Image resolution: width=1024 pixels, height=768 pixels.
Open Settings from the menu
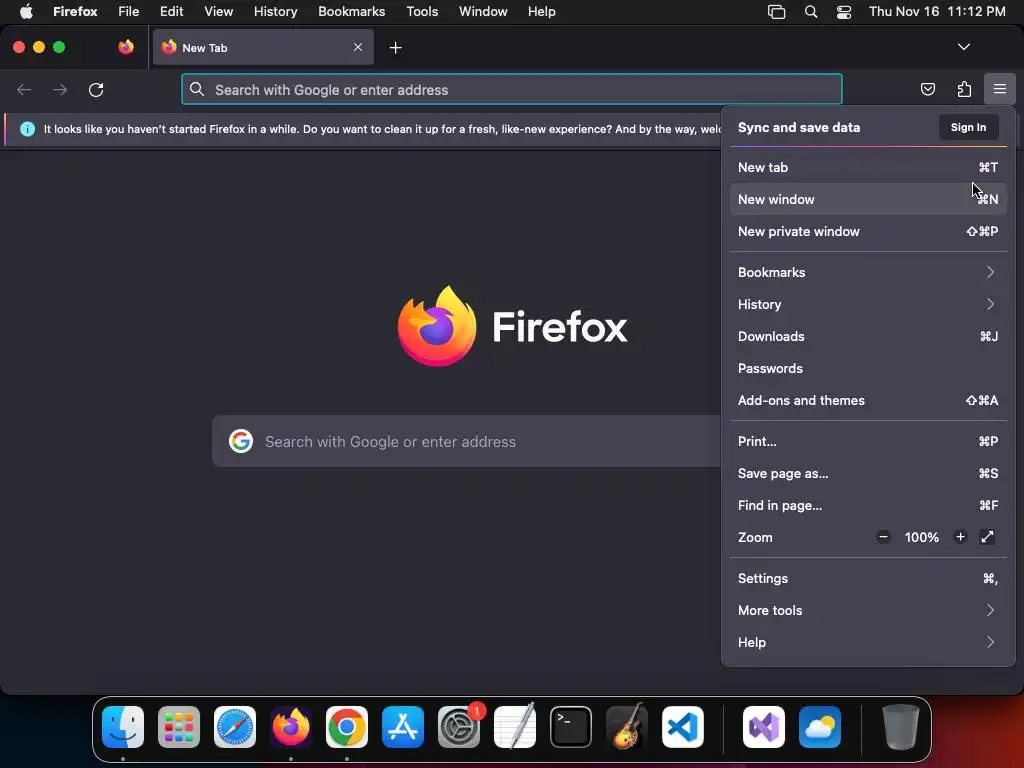pos(868,579)
